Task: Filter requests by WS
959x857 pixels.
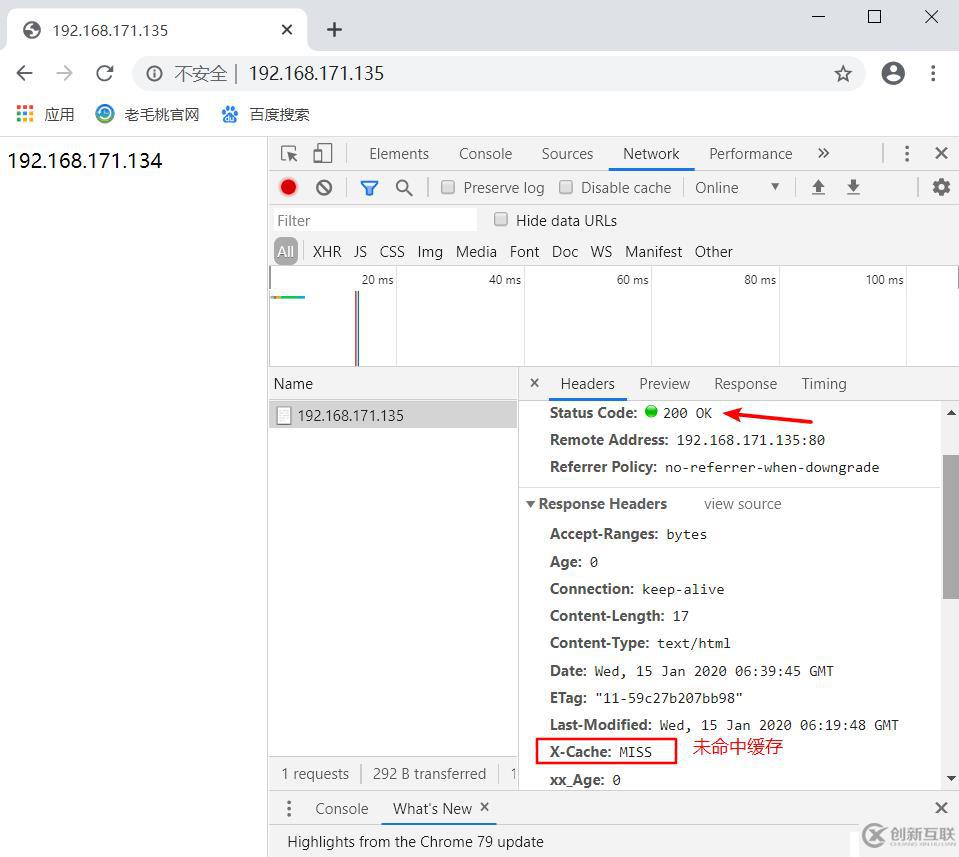Action: [601, 251]
